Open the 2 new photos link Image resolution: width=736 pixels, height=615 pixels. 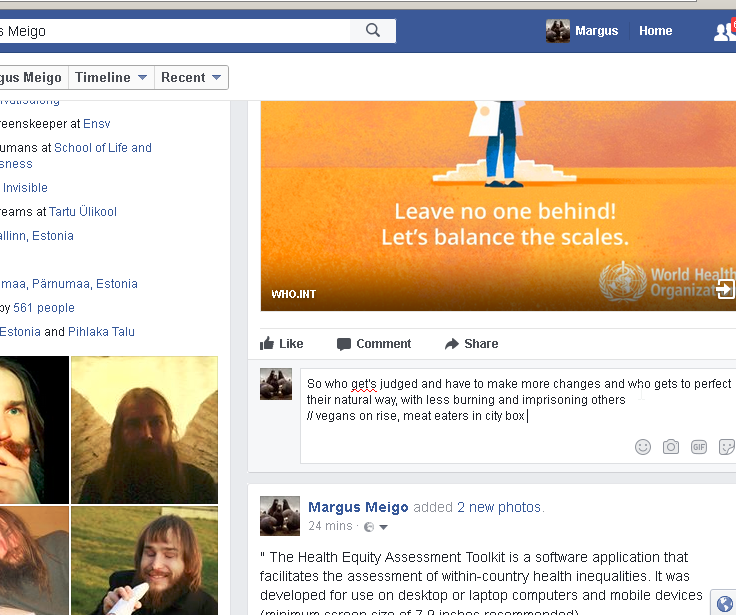[x=499, y=507]
